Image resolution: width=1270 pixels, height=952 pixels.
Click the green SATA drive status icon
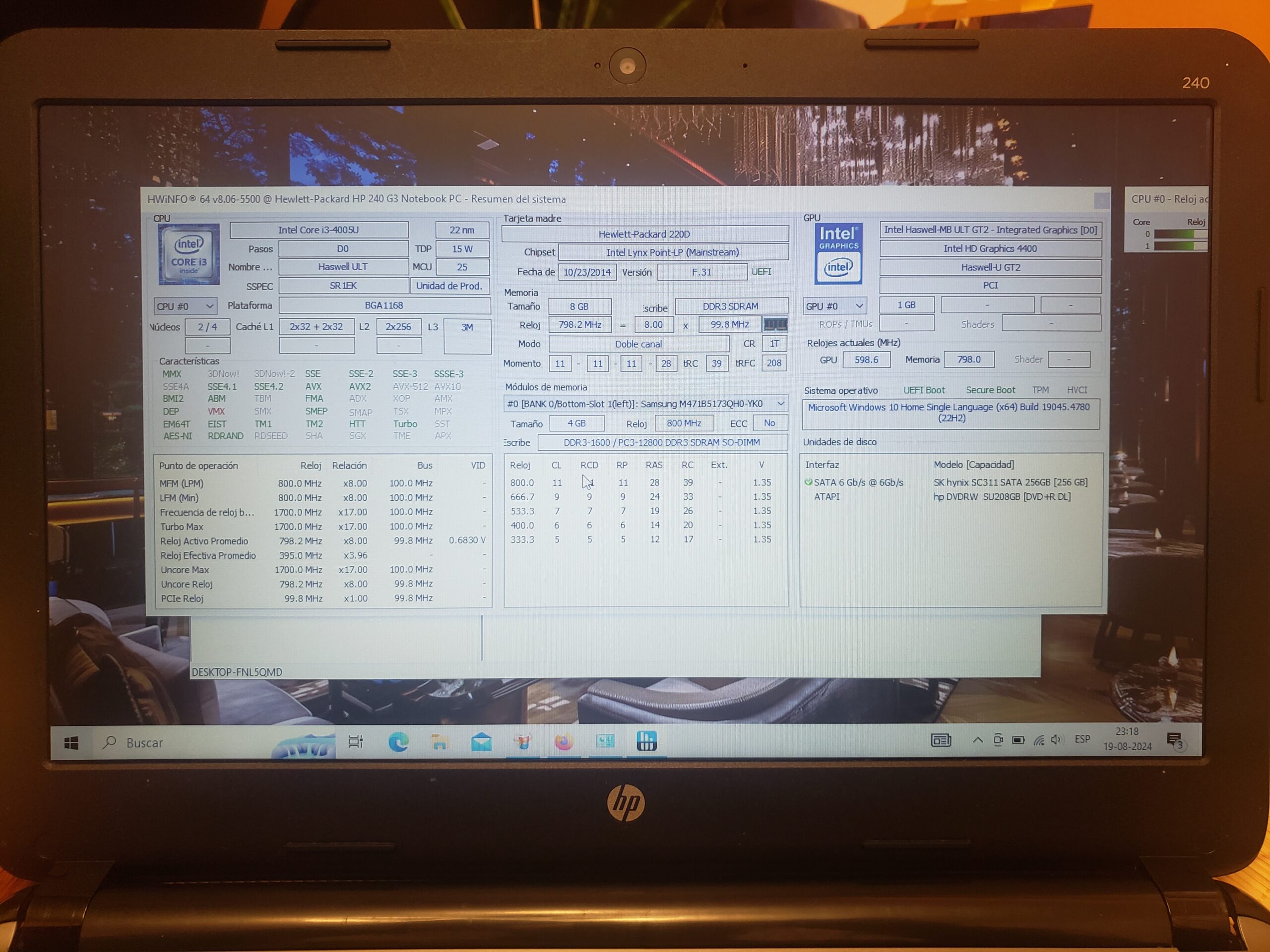pyautogui.click(x=809, y=482)
